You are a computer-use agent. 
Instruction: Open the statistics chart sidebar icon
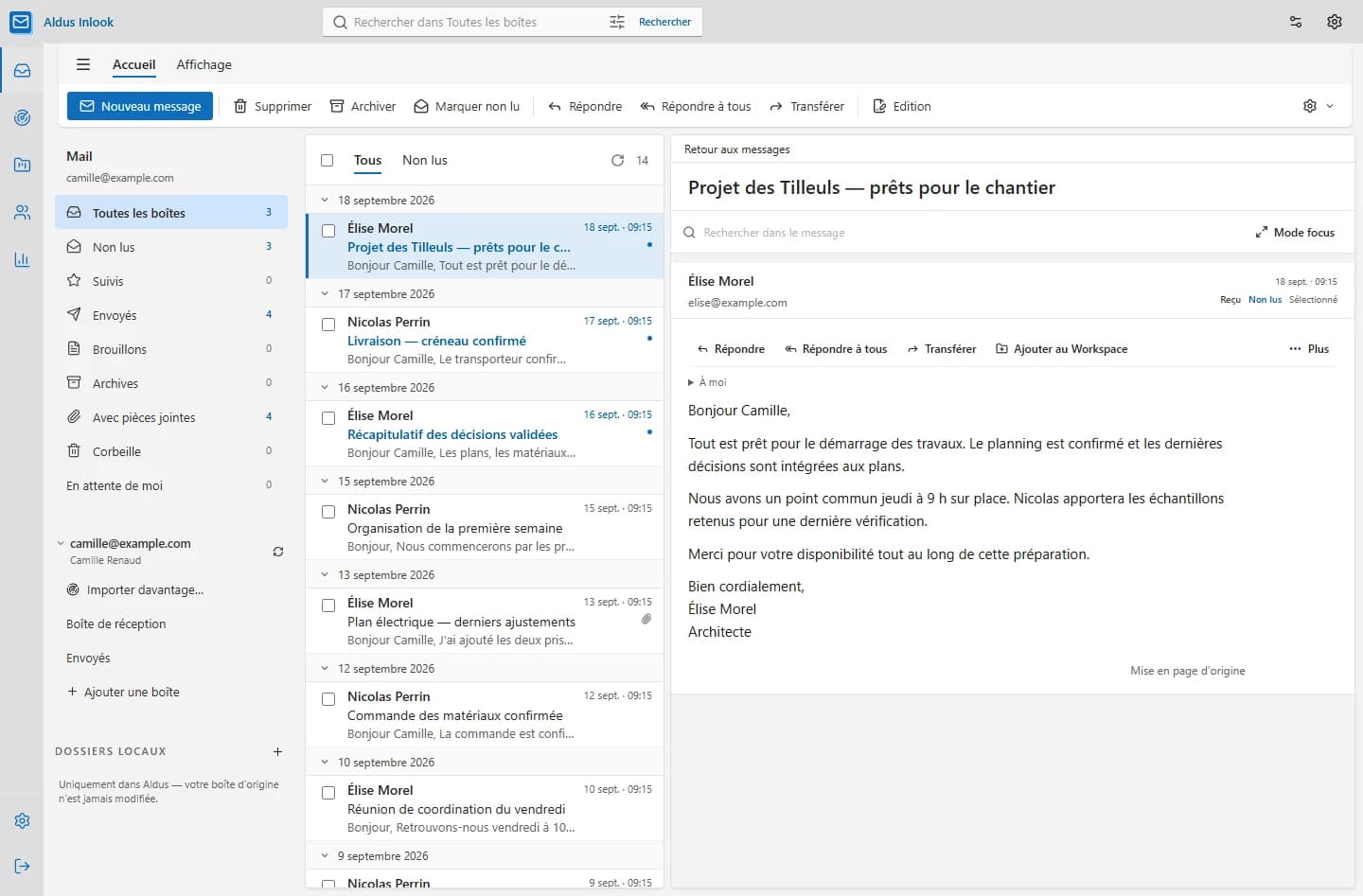(22, 259)
